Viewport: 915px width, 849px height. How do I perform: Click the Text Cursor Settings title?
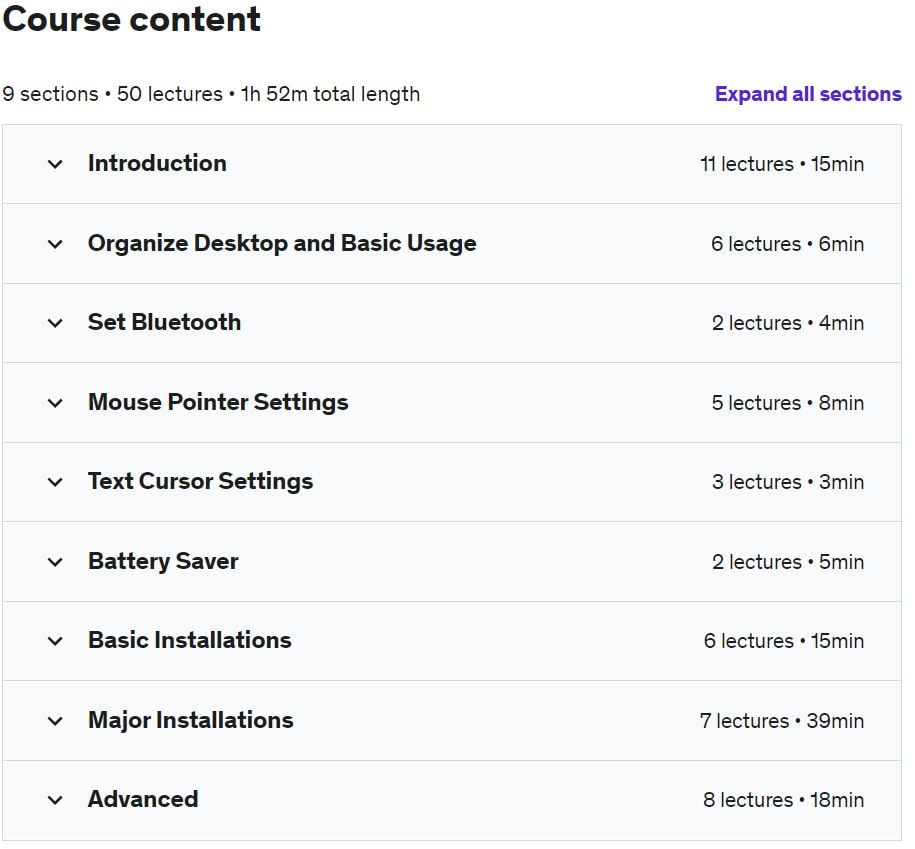pos(200,482)
